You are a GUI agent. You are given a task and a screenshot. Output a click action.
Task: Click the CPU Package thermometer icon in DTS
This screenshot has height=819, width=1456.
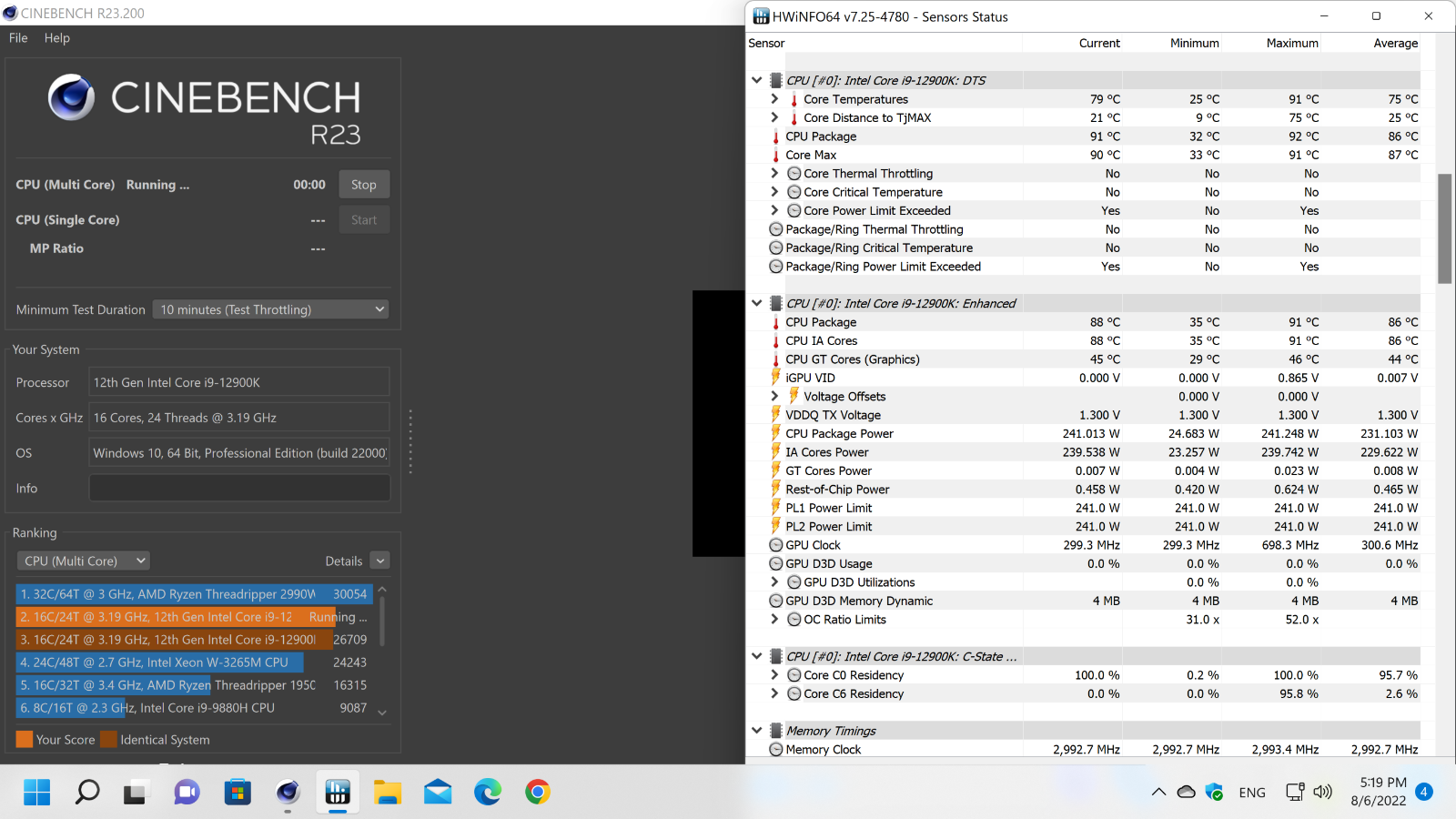click(776, 136)
